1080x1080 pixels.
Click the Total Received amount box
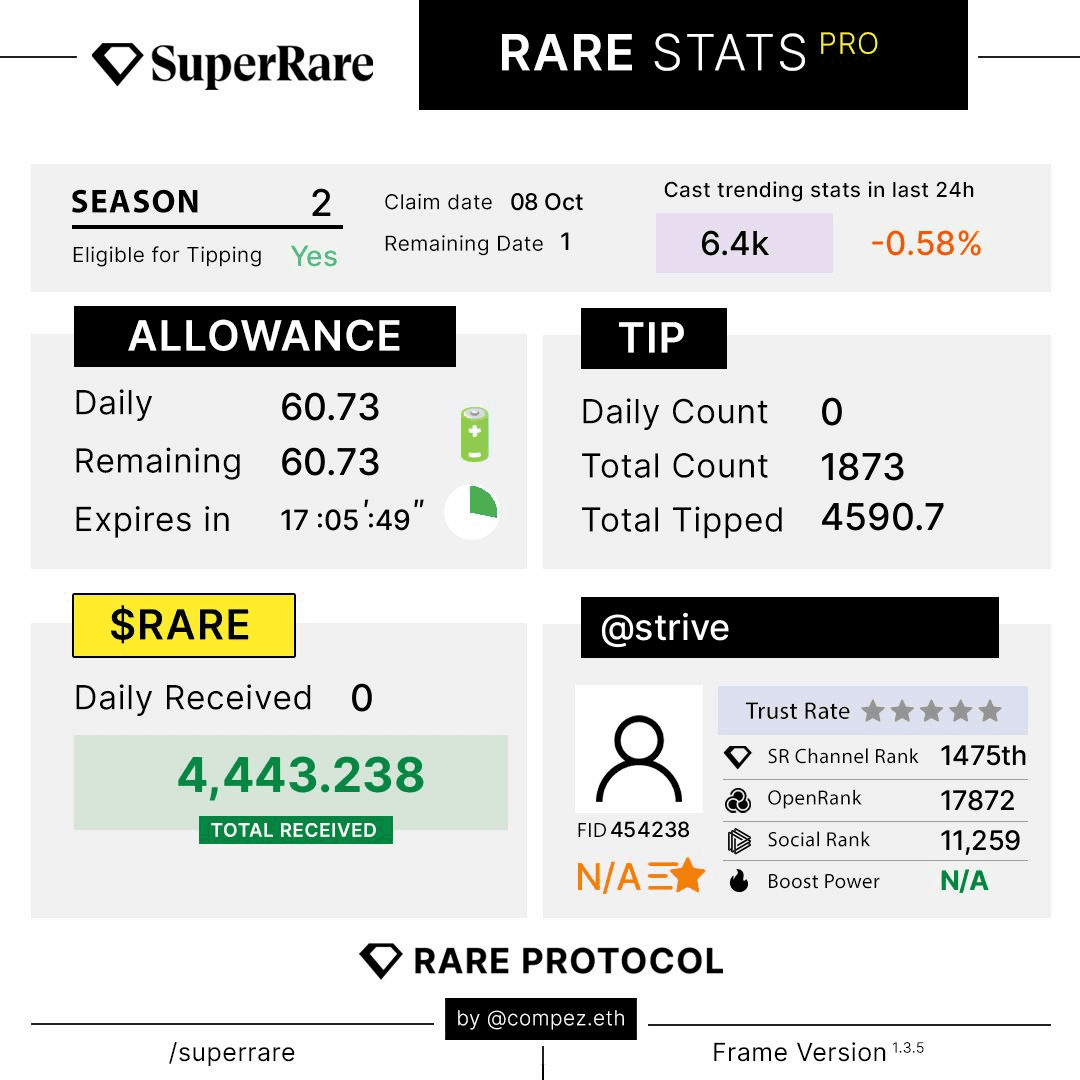(x=291, y=782)
